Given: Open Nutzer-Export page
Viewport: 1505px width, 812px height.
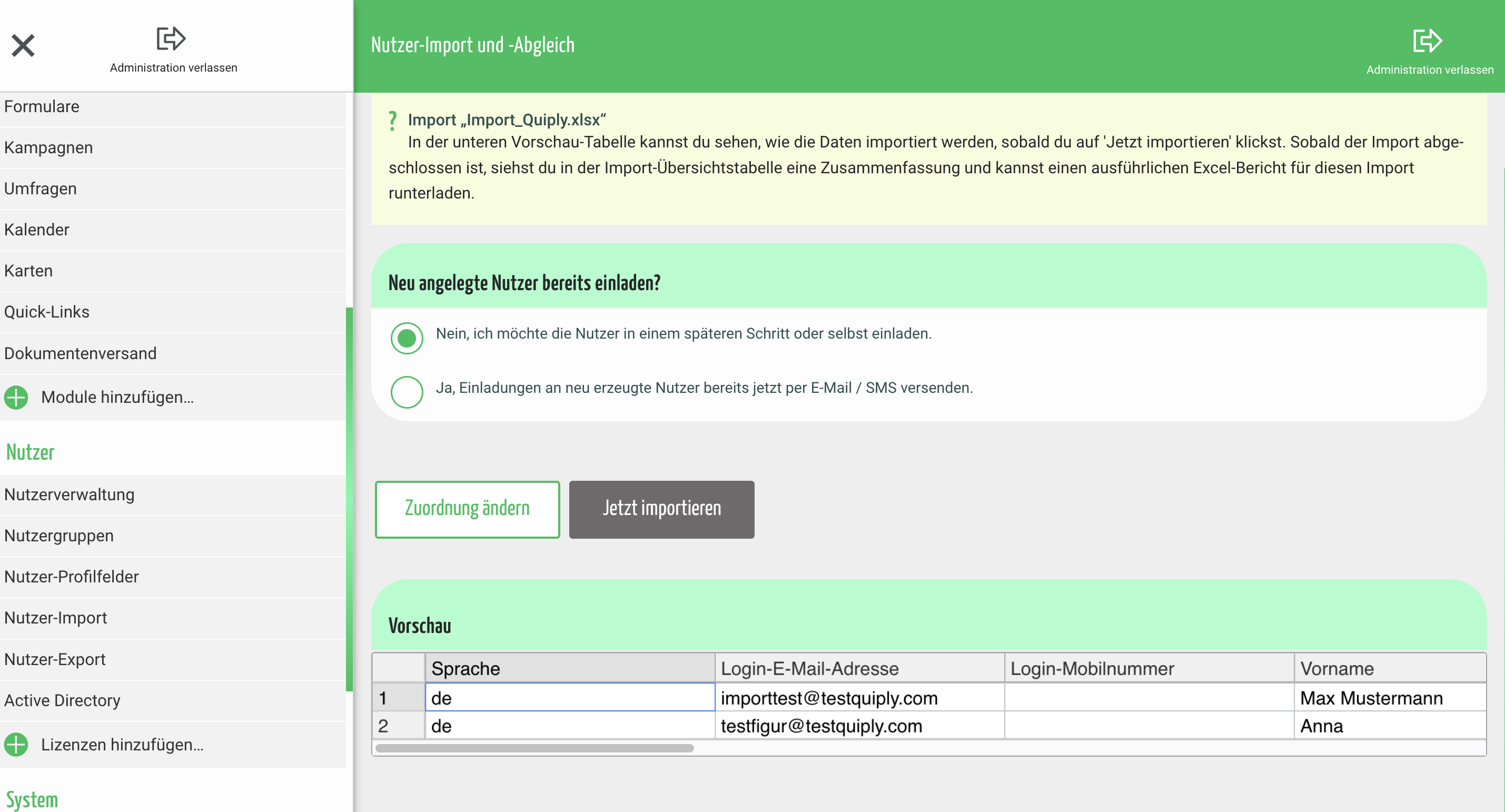Looking at the screenshot, I should 173,659.
